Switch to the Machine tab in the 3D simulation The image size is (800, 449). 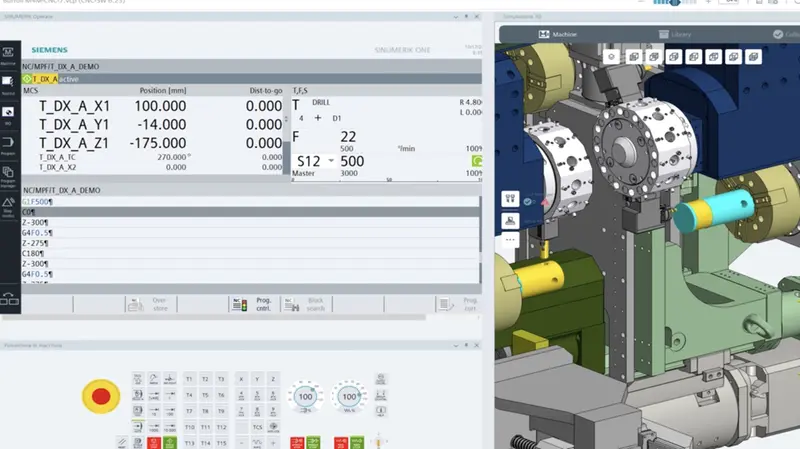tap(558, 34)
